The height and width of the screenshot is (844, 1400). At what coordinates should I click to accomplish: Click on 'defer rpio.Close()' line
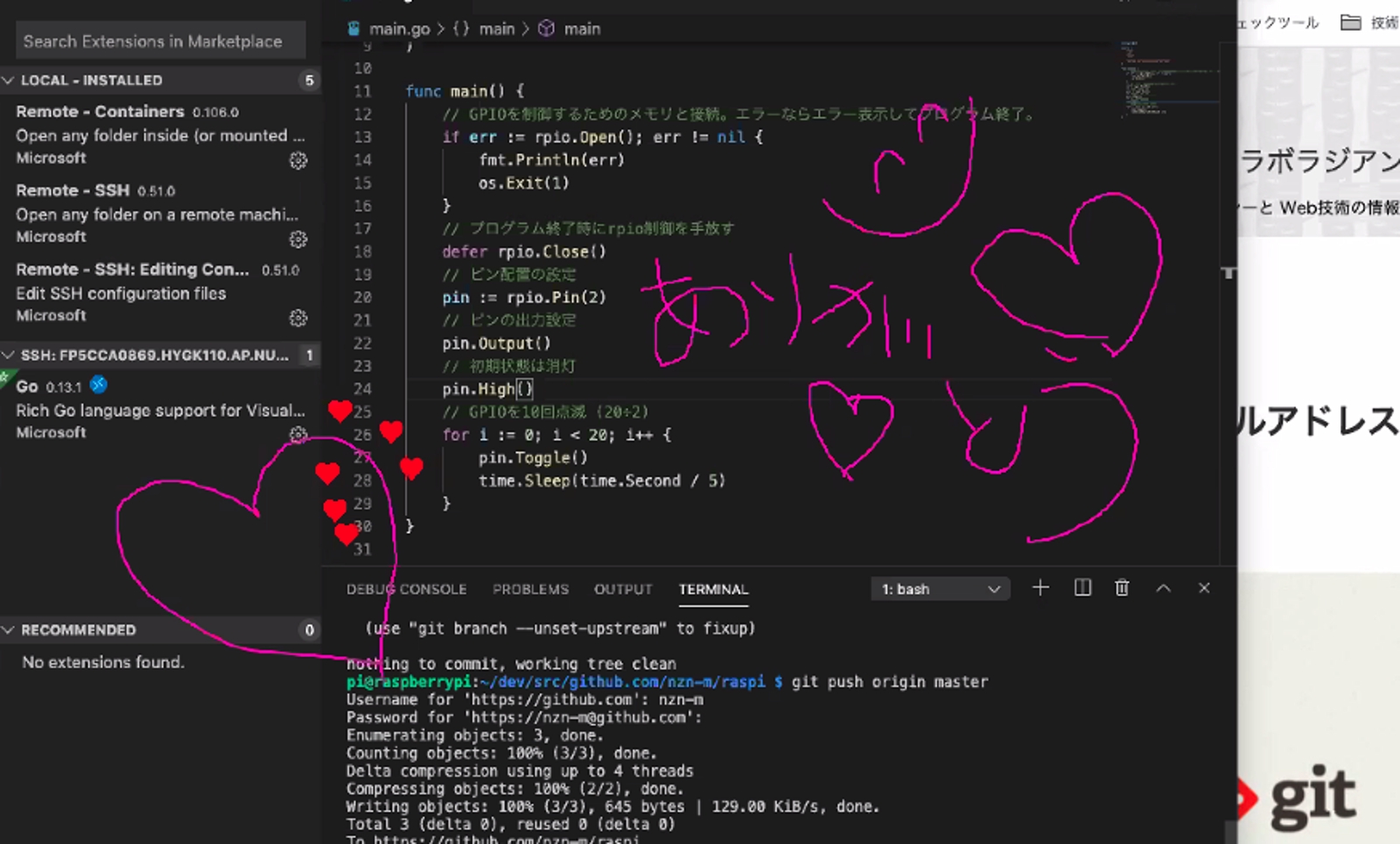click(x=523, y=251)
